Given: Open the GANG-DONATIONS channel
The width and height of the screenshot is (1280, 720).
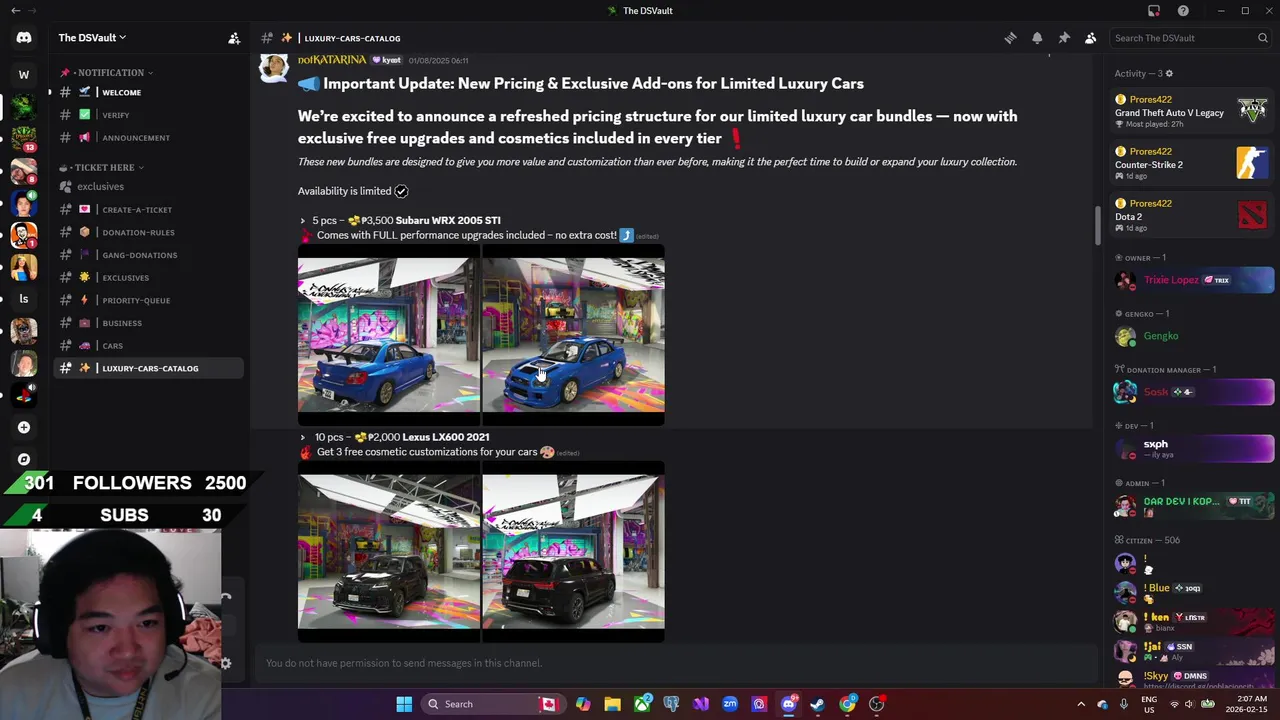Looking at the screenshot, I should point(147,255).
